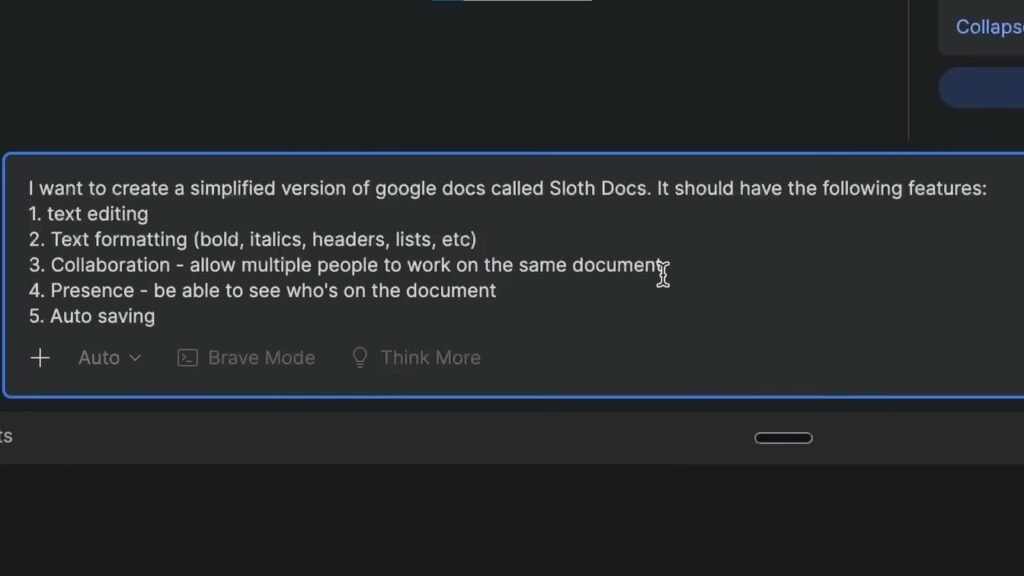
Task: Click the chevron arrow next to Auto
Action: click(x=135, y=358)
